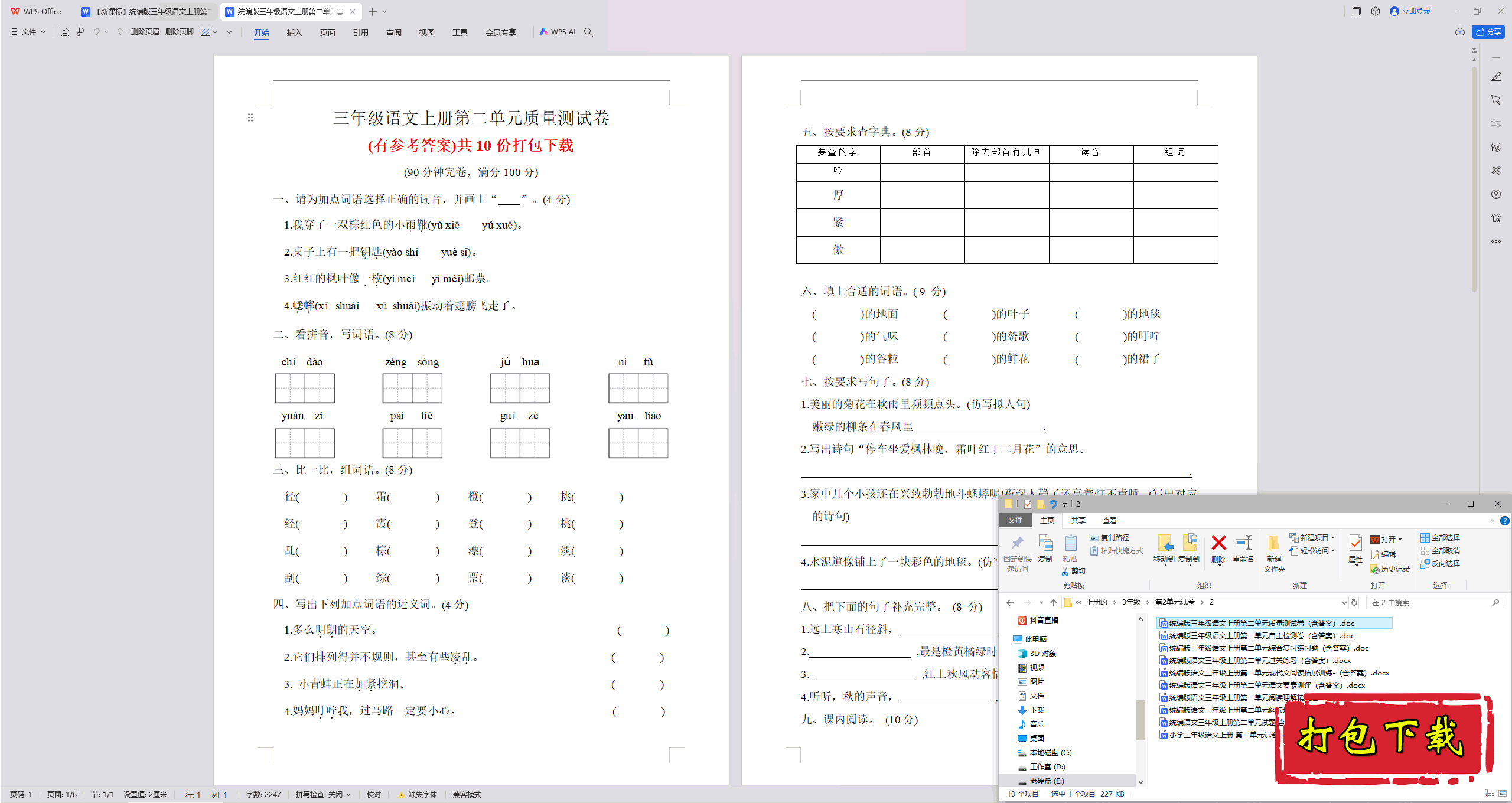Switch to the 引用 ribbon tab
The image size is (1512, 803).
pos(360,32)
